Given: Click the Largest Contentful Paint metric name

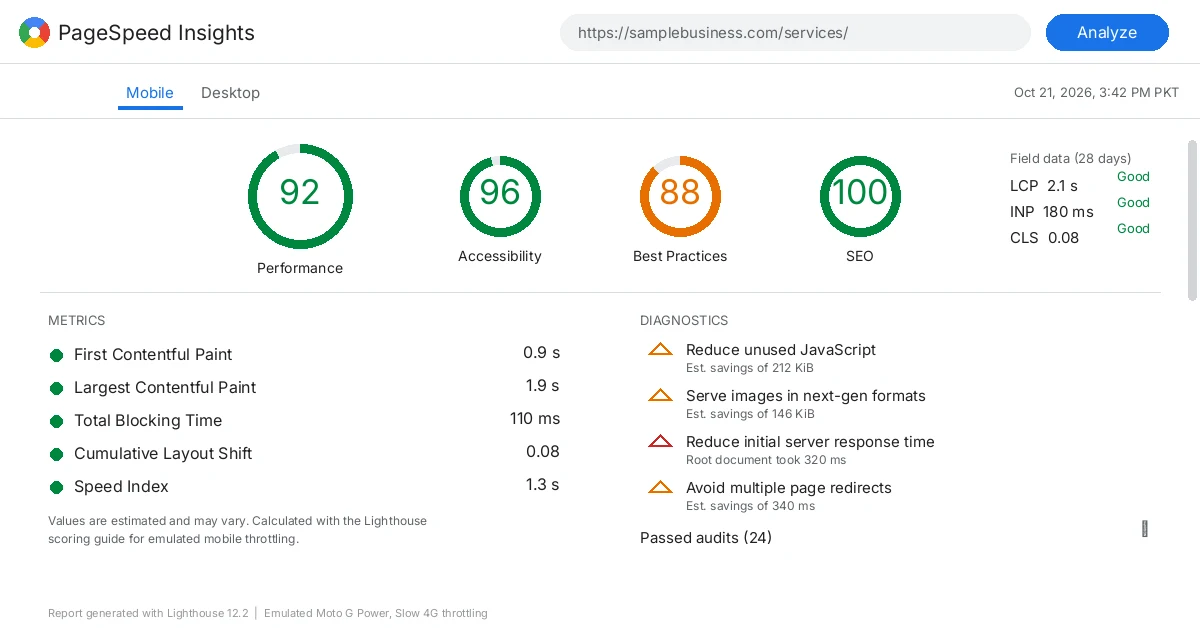Looking at the screenshot, I should (x=165, y=387).
